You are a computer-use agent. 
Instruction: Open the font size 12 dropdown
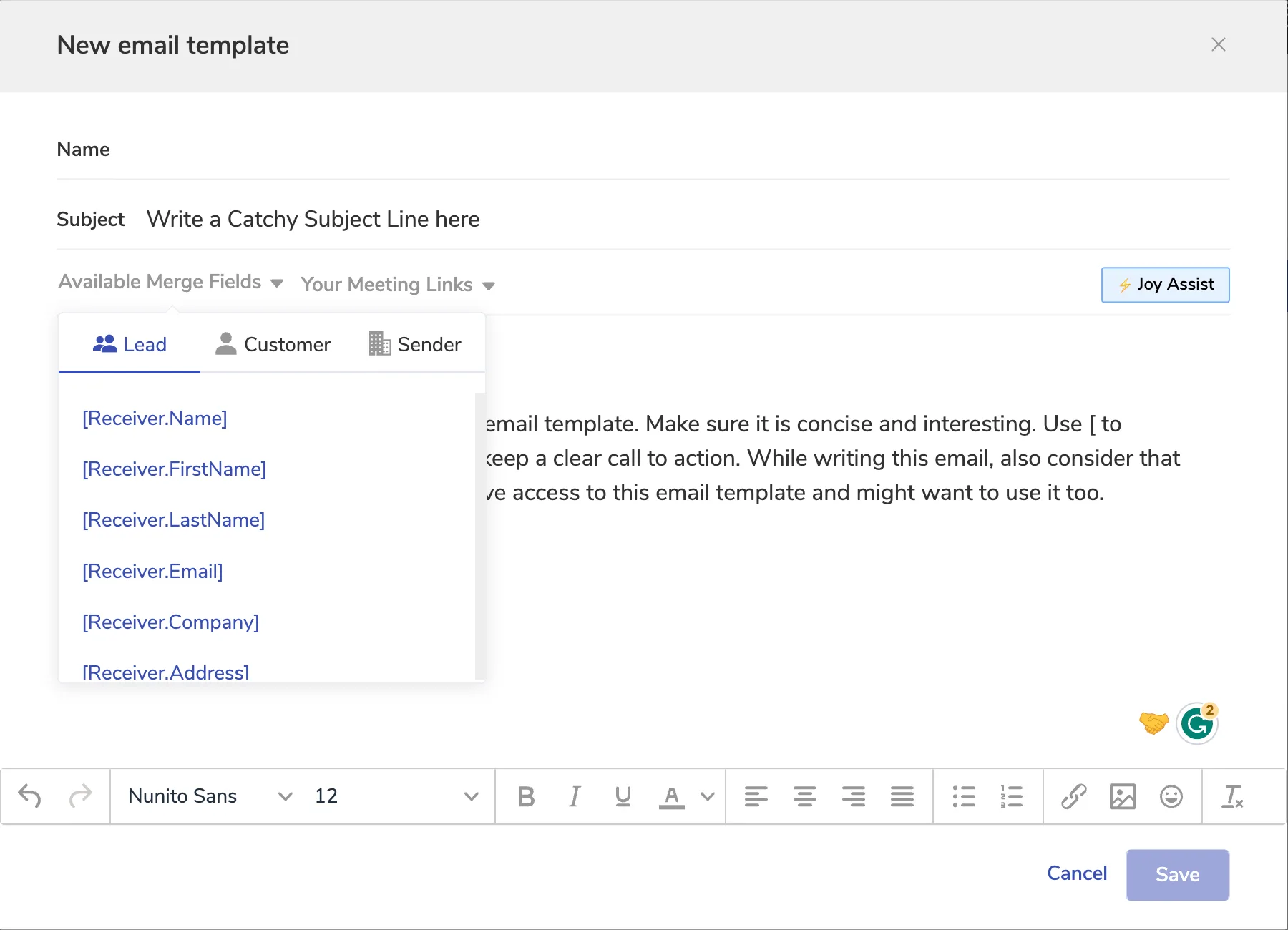point(396,796)
